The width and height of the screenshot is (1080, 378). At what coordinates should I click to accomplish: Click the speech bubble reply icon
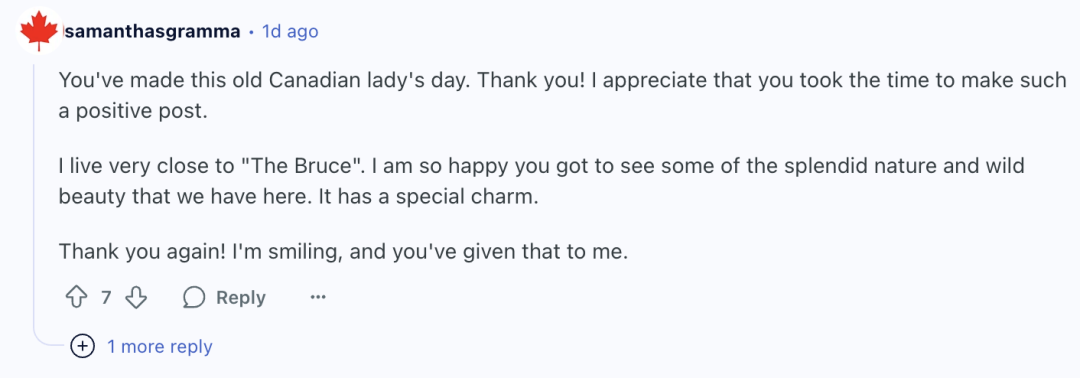194,297
